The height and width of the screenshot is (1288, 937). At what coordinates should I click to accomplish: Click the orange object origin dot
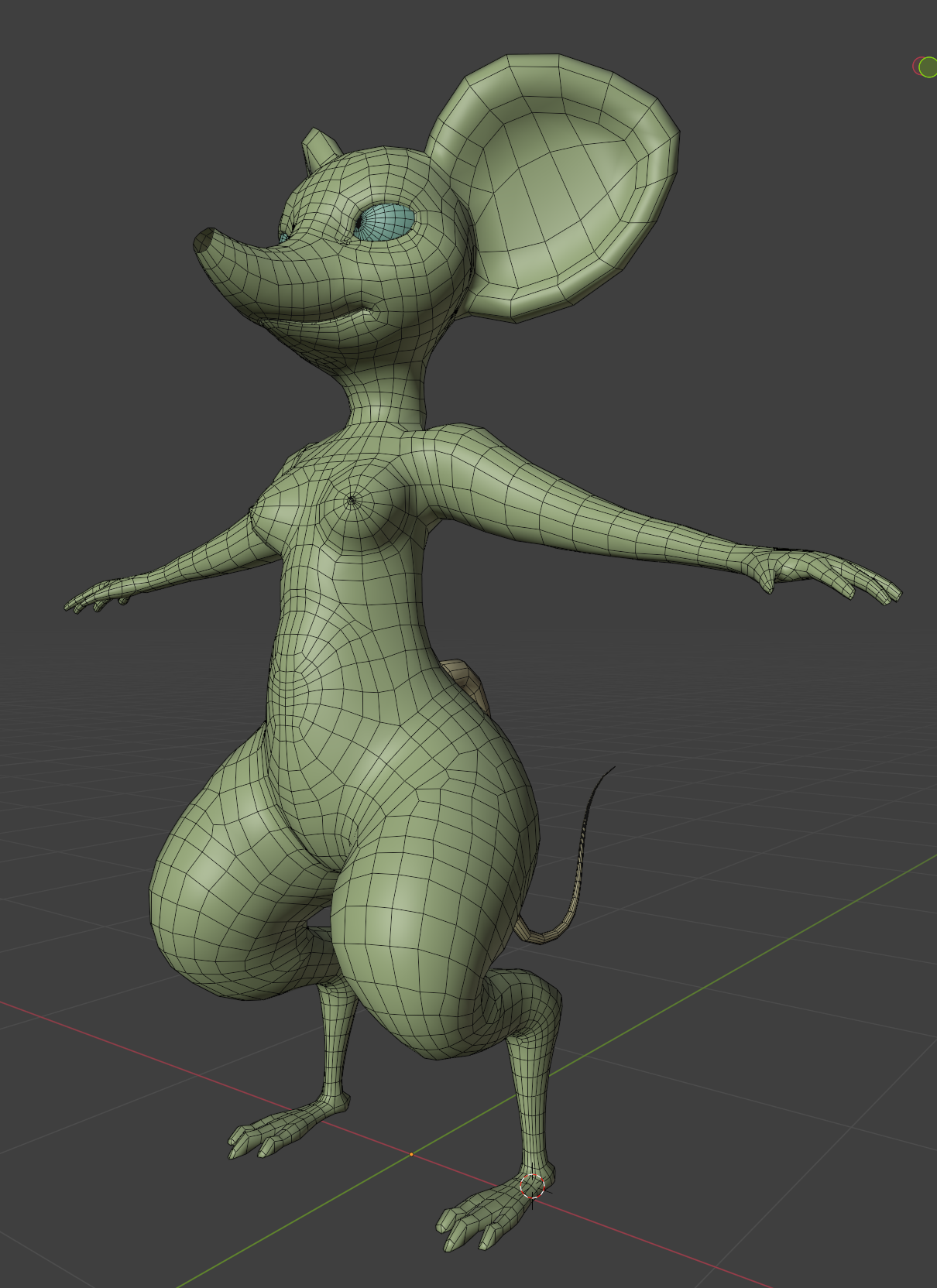(411, 1154)
